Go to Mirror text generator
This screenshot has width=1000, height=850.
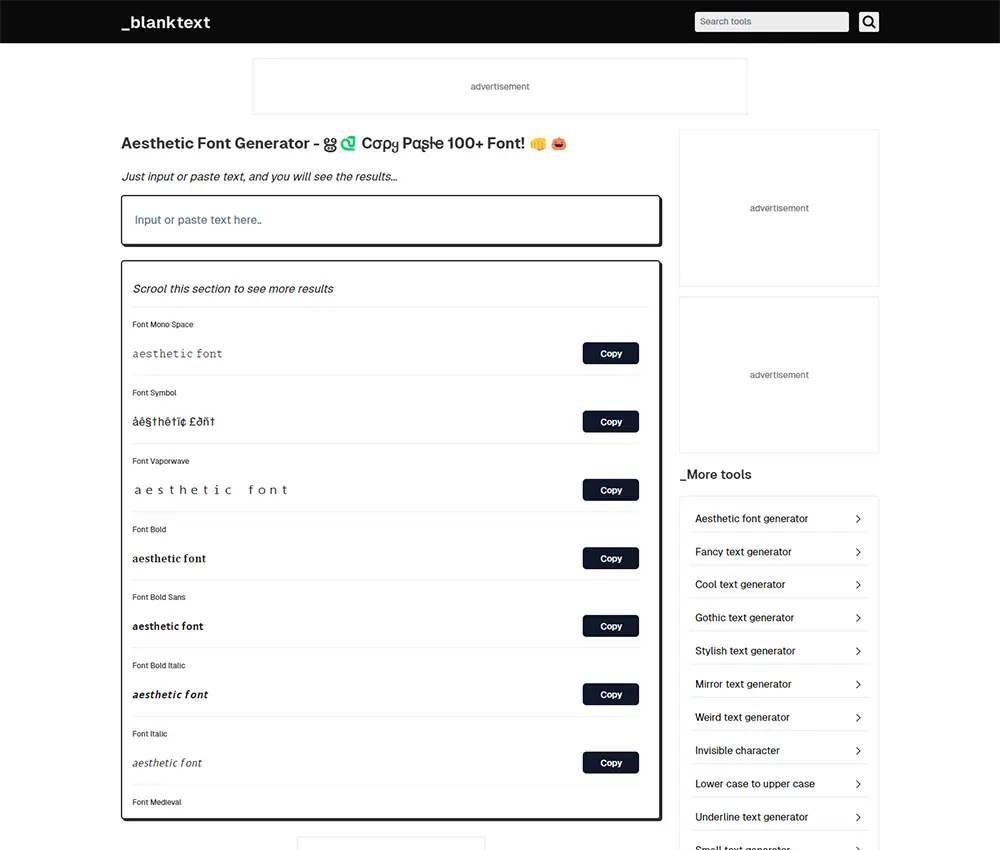point(743,684)
